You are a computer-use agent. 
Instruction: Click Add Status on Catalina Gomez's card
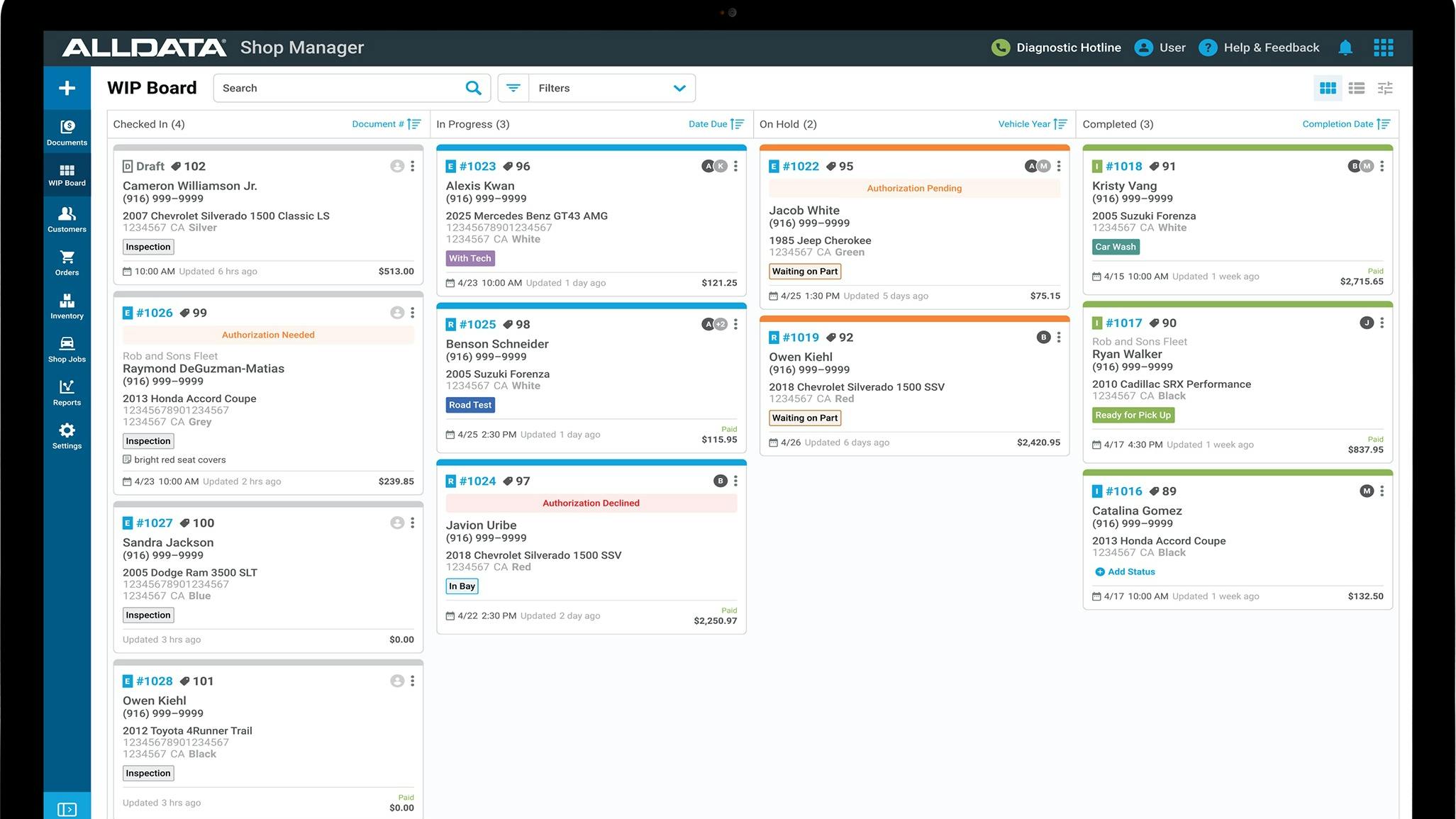(x=1125, y=572)
